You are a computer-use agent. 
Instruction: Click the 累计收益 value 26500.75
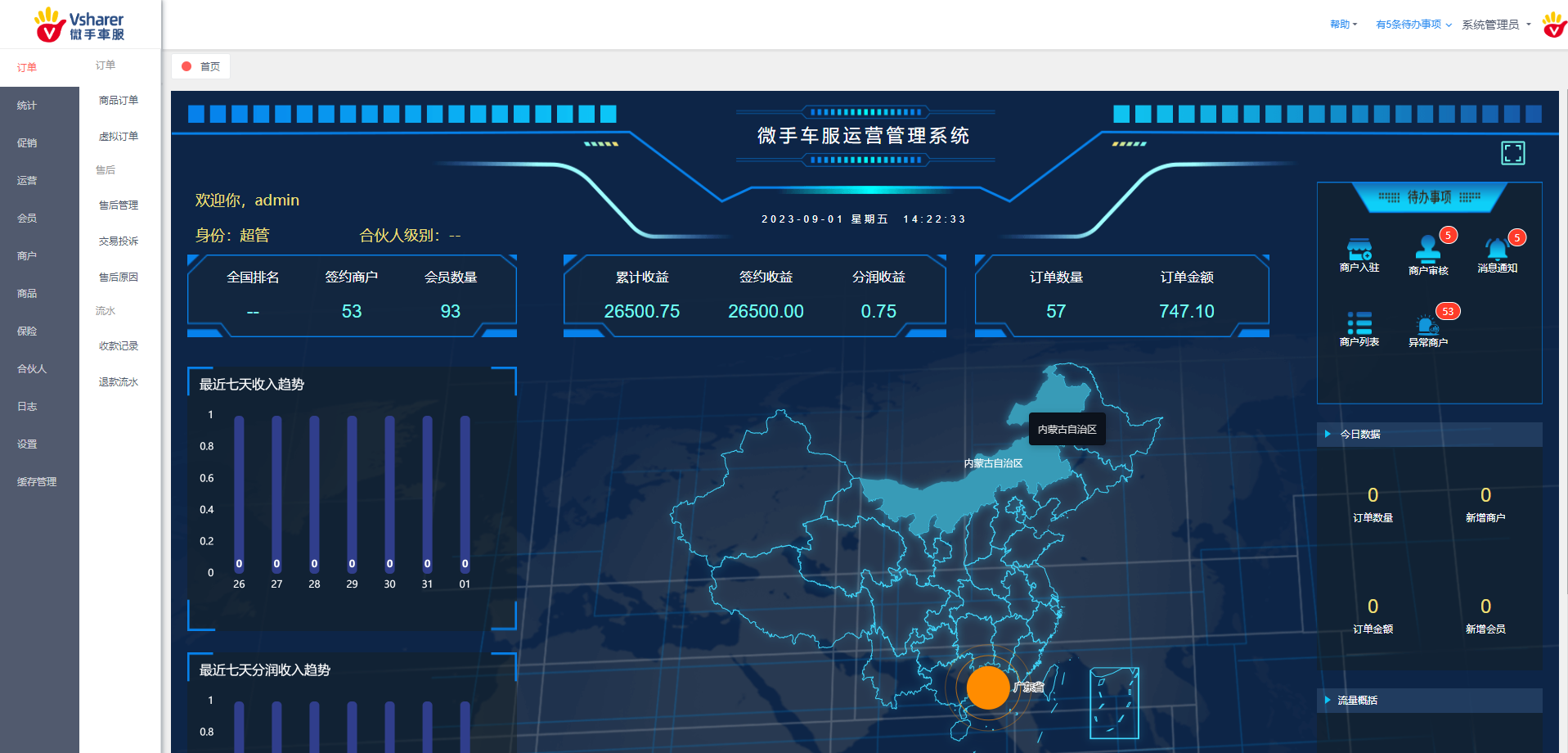(x=642, y=312)
